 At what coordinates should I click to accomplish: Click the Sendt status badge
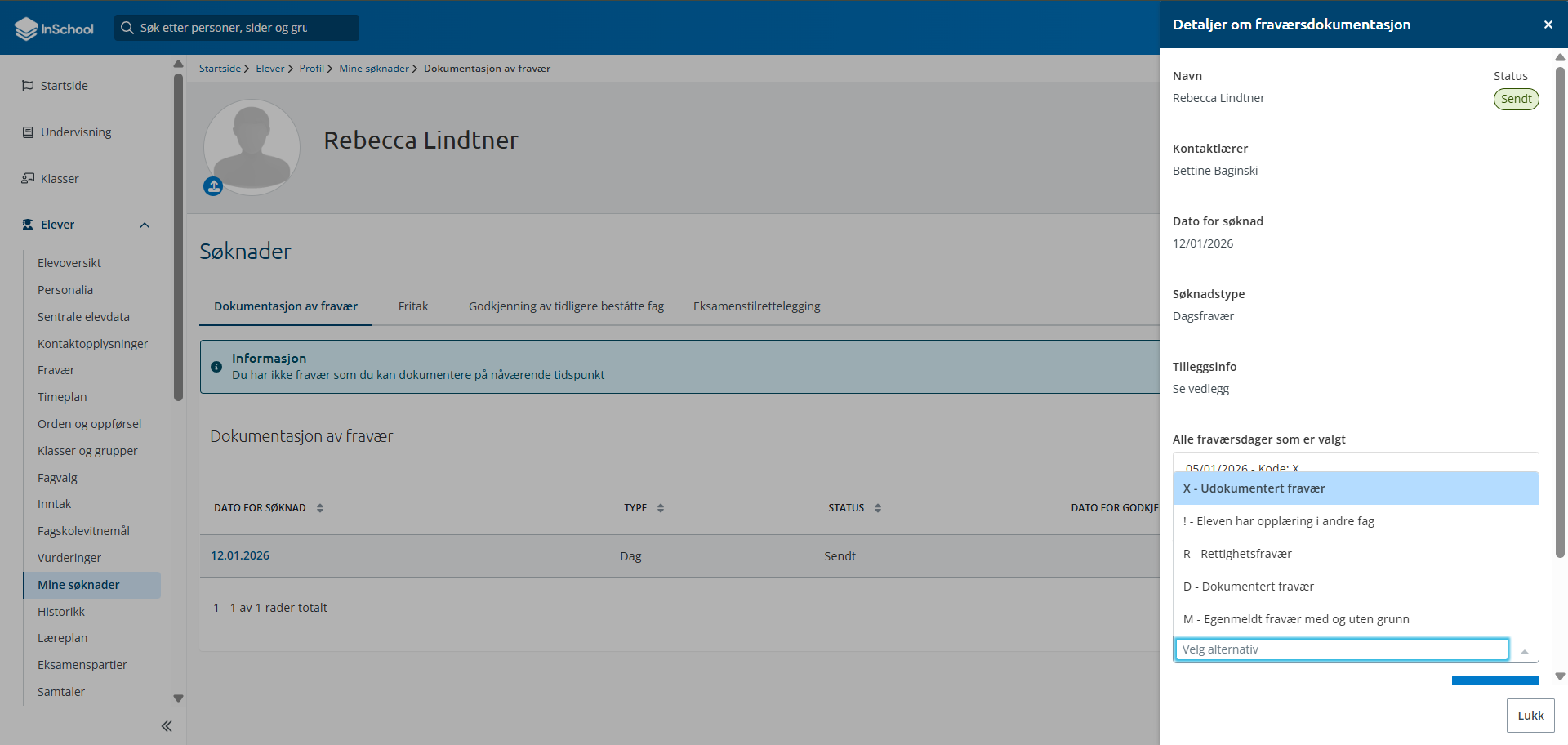point(1517,99)
